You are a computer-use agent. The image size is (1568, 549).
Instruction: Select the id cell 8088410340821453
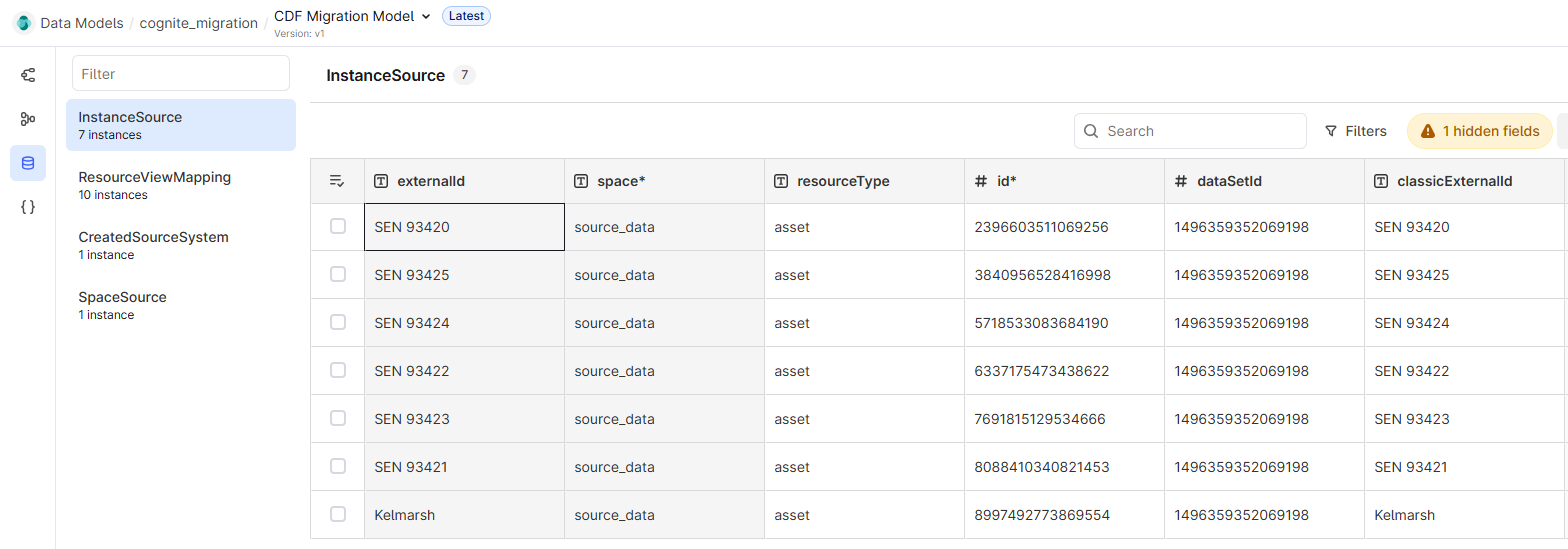coord(1064,467)
